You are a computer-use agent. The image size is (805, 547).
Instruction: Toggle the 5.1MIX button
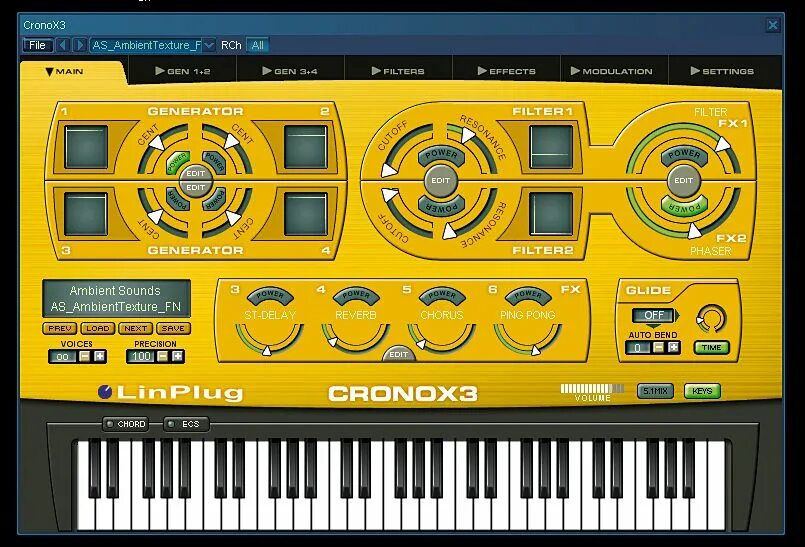click(x=656, y=391)
